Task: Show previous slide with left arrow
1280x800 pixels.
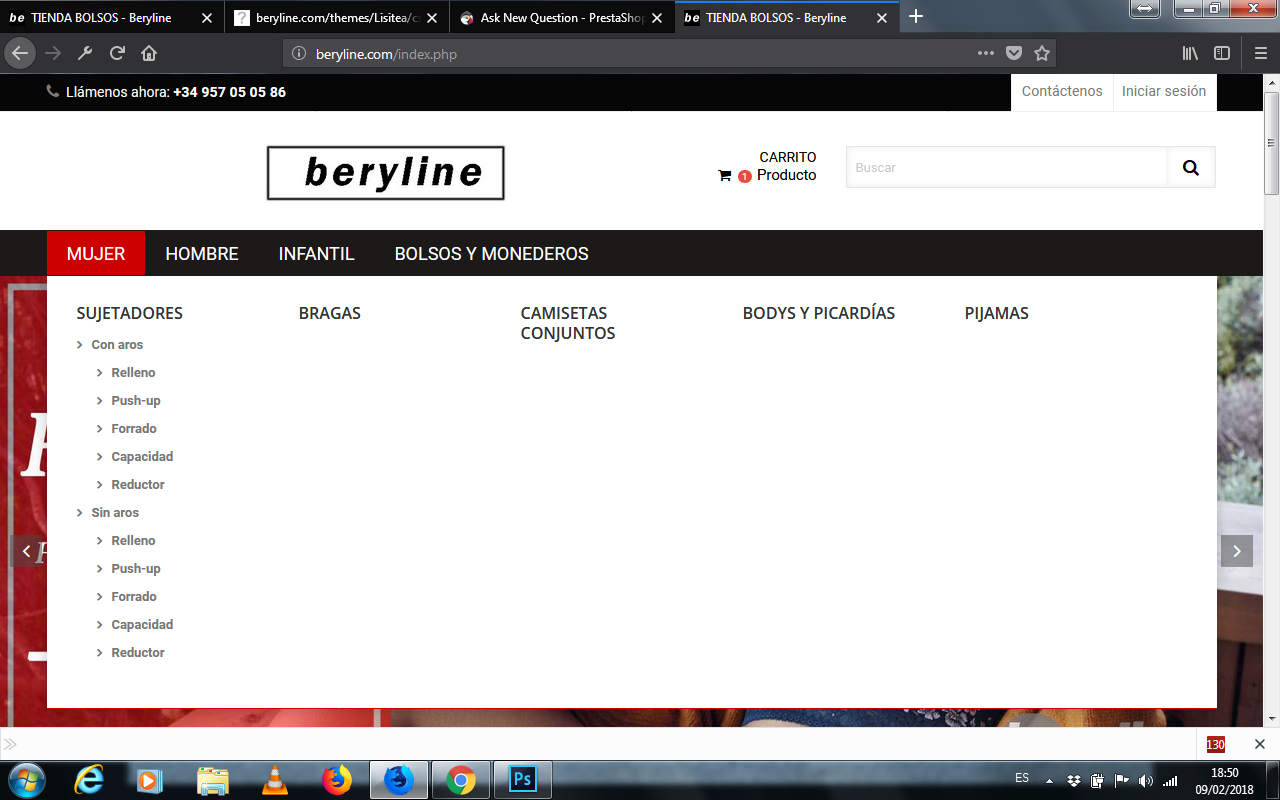Action: (x=26, y=551)
